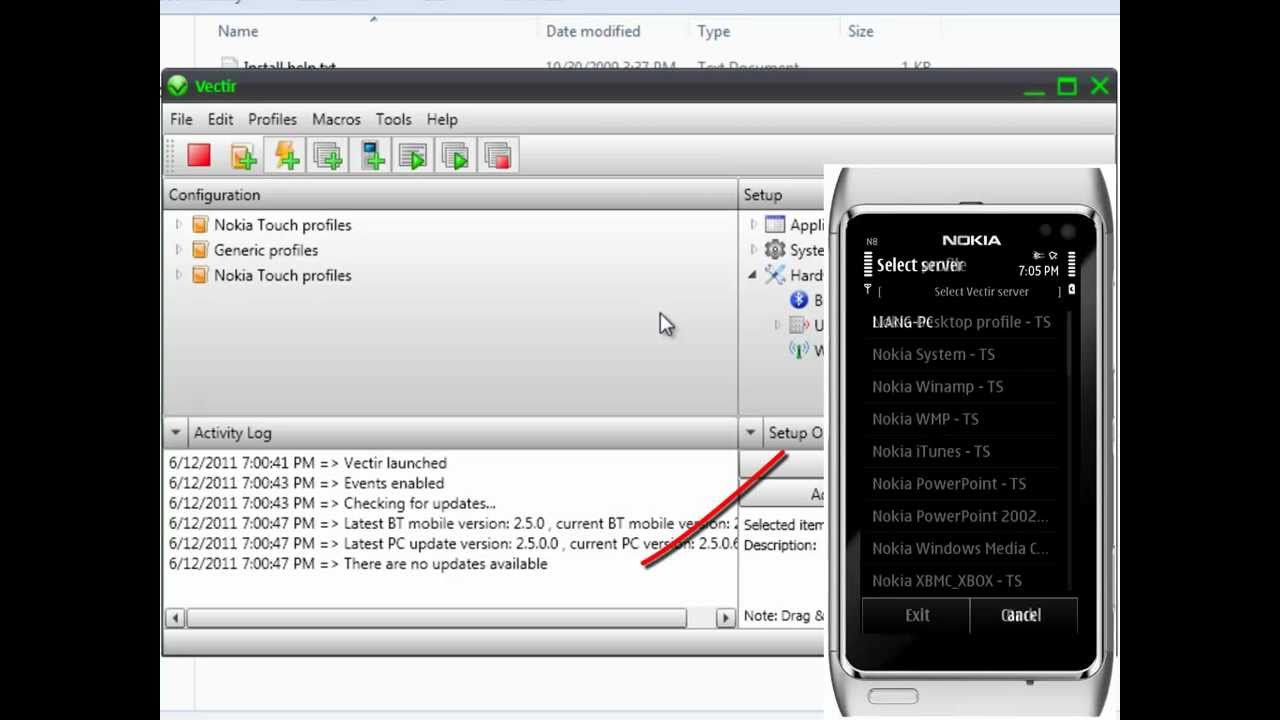Click the 'Events enabled' log entry
Screen dimensions: 1280x720
pyautogui.click(x=306, y=483)
